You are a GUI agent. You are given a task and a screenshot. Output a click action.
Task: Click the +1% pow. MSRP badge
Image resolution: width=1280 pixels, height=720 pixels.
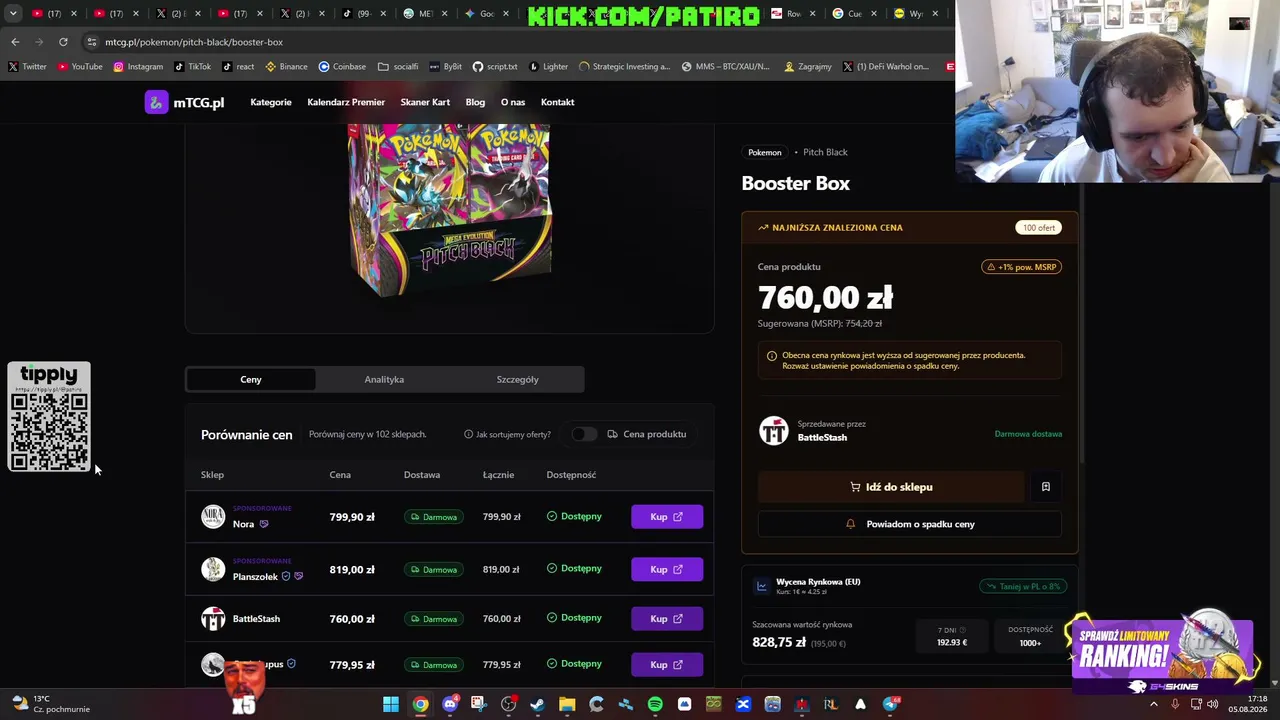point(1021,267)
